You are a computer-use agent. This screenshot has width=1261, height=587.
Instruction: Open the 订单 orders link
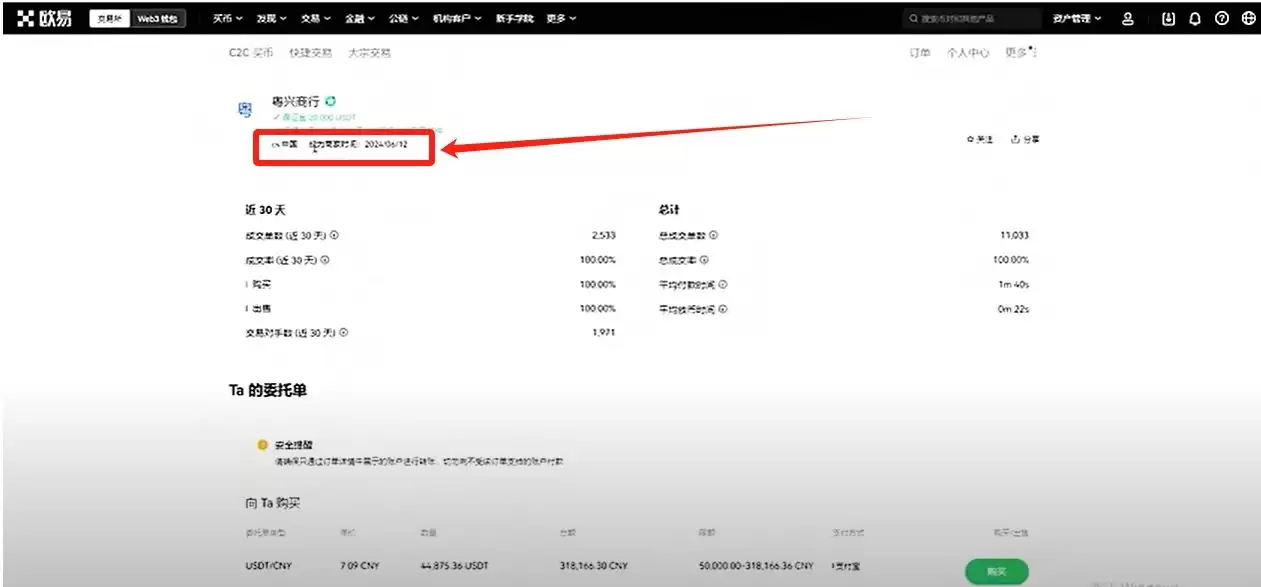tap(919, 53)
